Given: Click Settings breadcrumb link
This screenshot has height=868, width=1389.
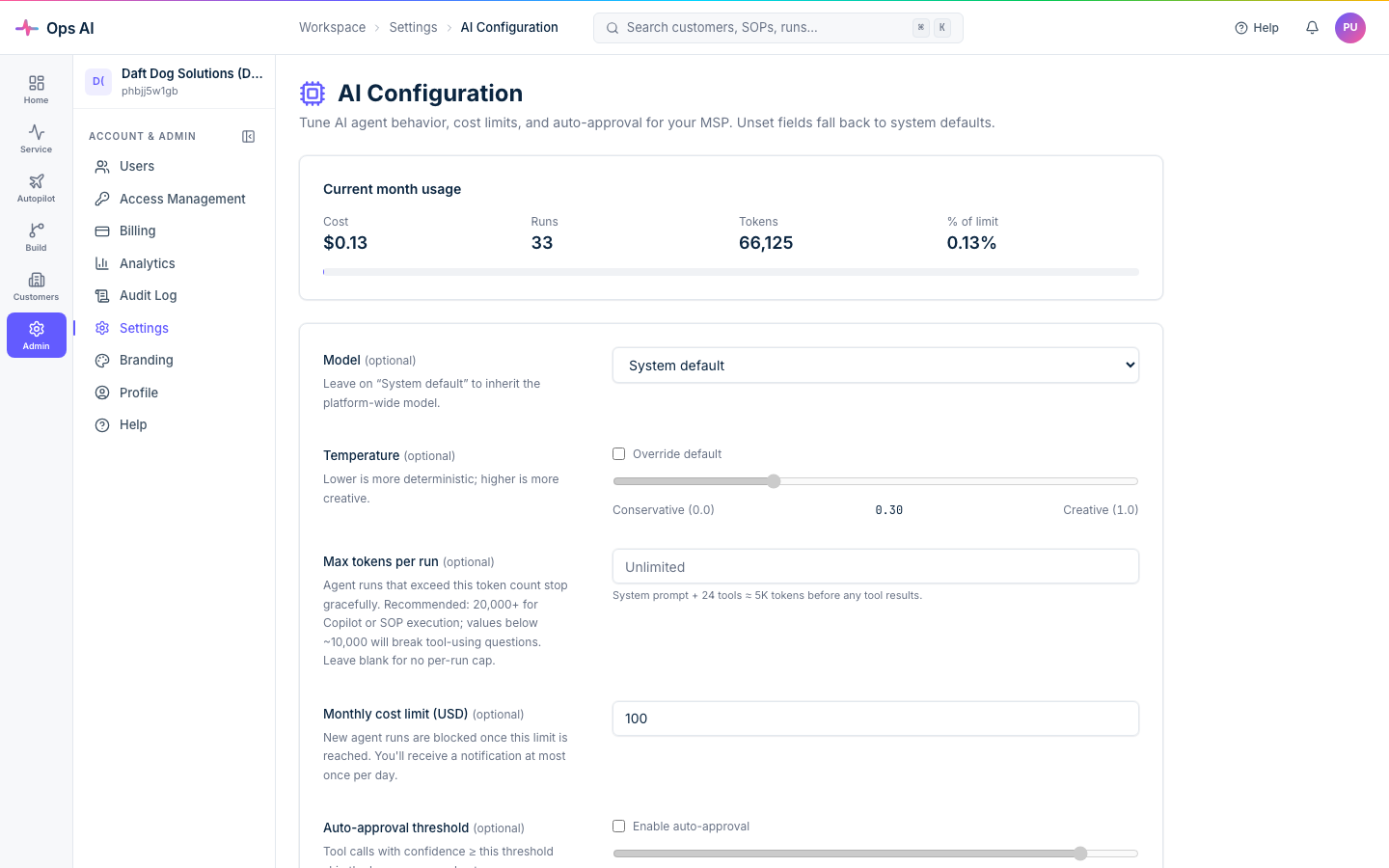Looking at the screenshot, I should (x=413, y=28).
